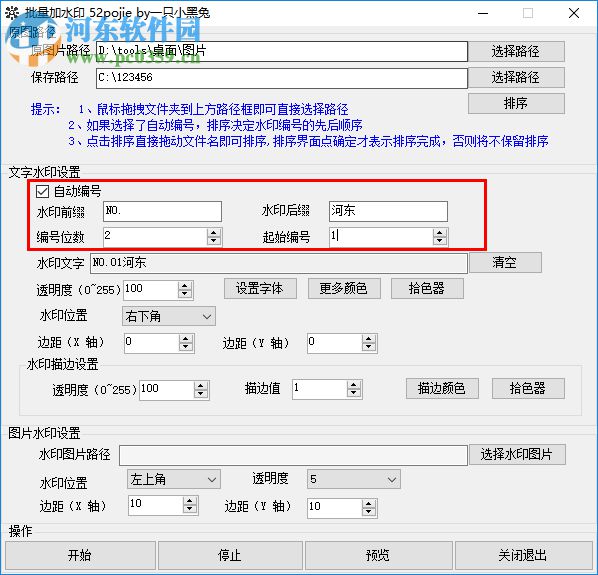Viewport: 598px width, 575px height.
Task: Click the 水印图片路径 field
Action: pos(293,455)
